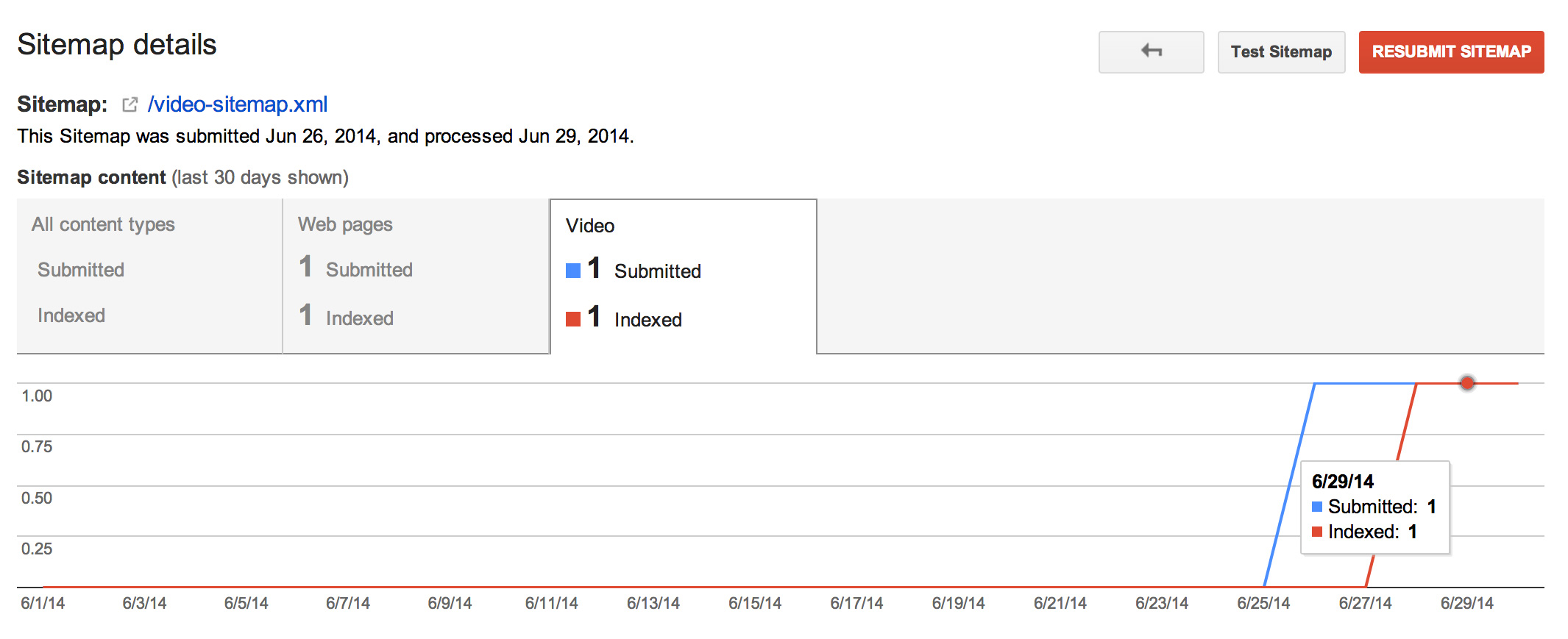Select the red data point on chart
Screen dimensions: 1568x639
[x=1467, y=383]
